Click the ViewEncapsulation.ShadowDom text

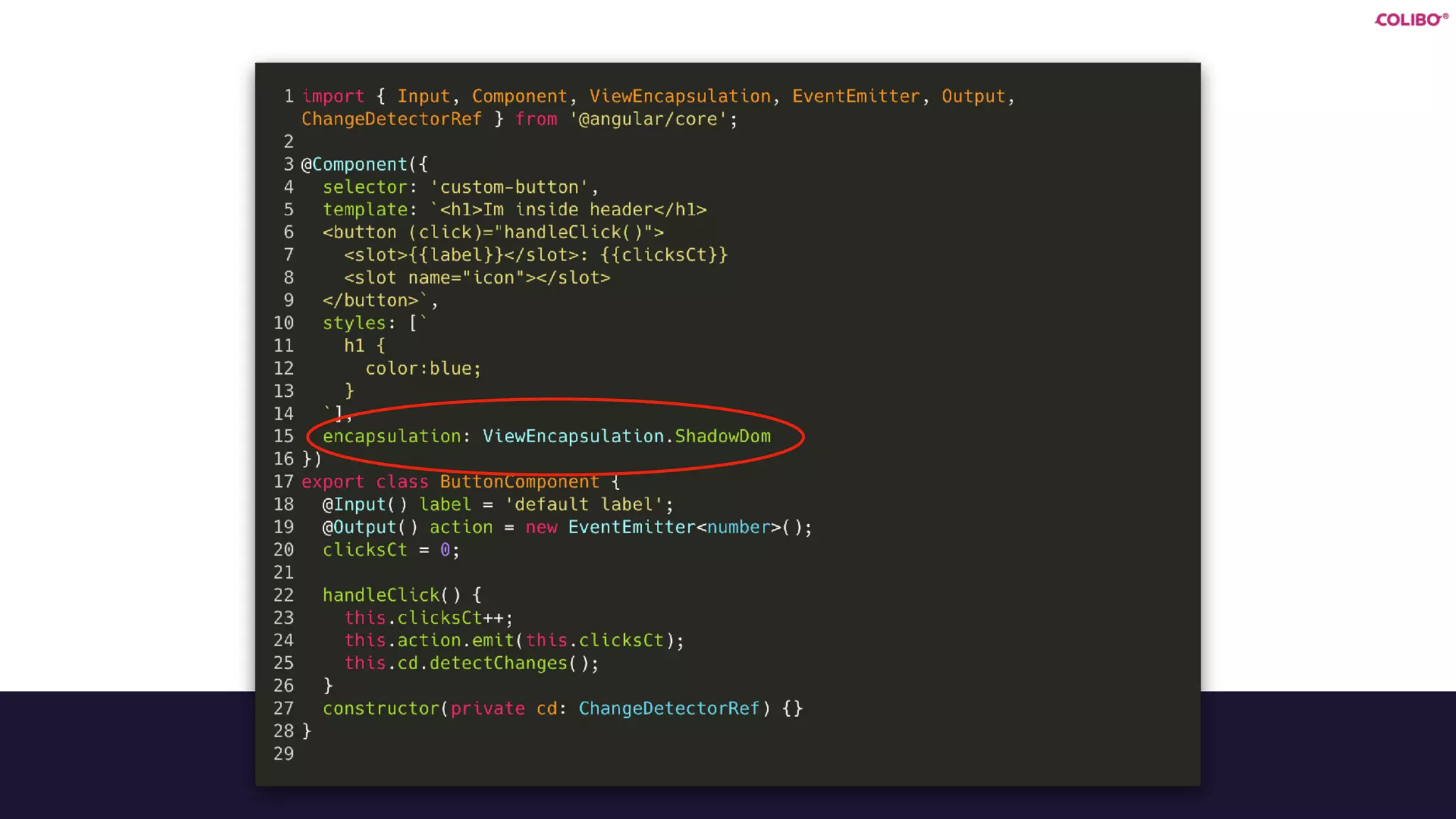click(x=626, y=437)
